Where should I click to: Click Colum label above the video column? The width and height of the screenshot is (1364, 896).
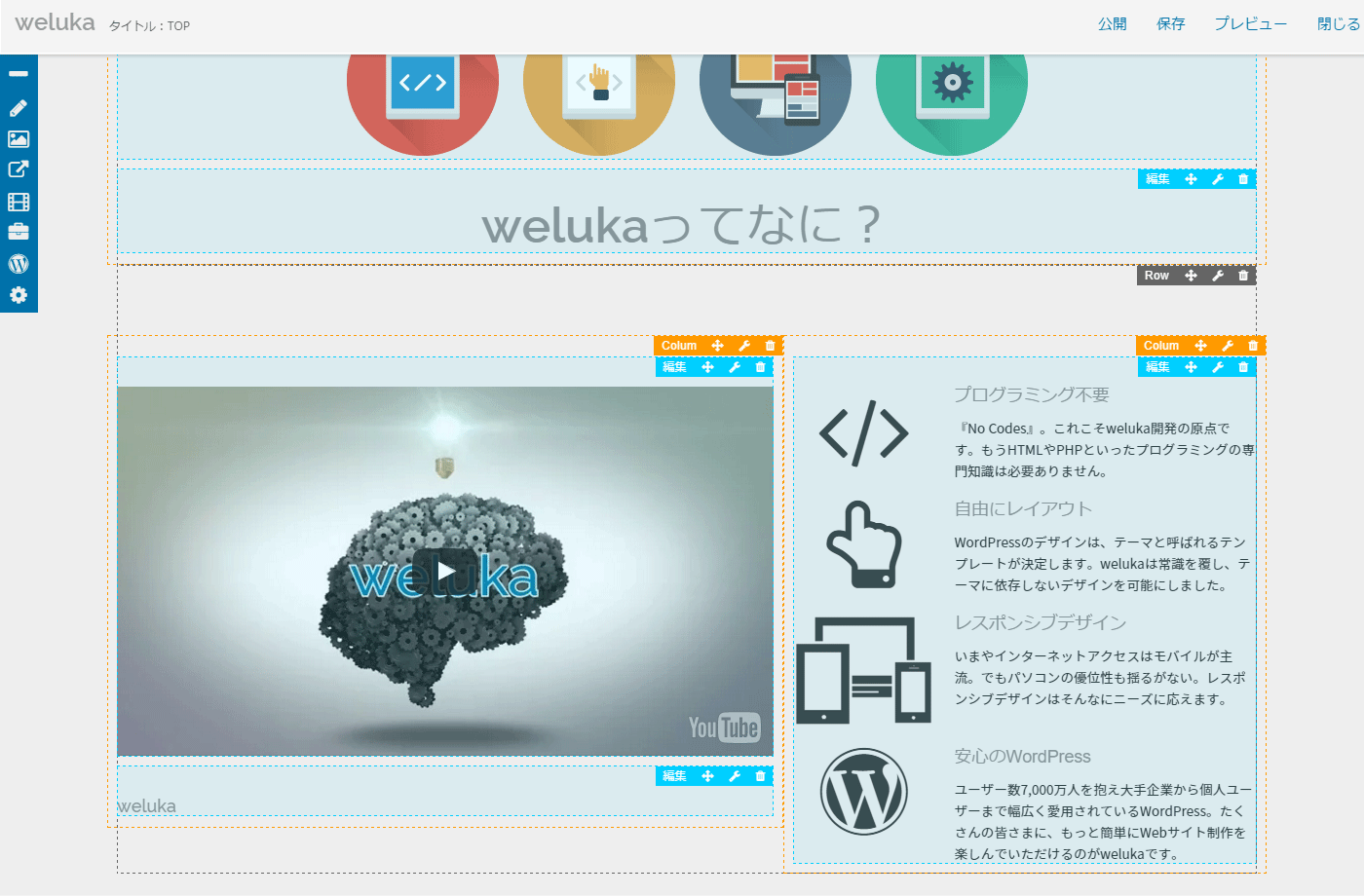(x=679, y=346)
